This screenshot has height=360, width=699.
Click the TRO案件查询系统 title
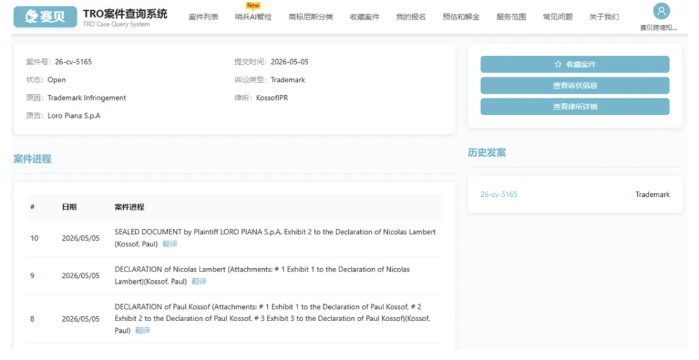point(125,14)
